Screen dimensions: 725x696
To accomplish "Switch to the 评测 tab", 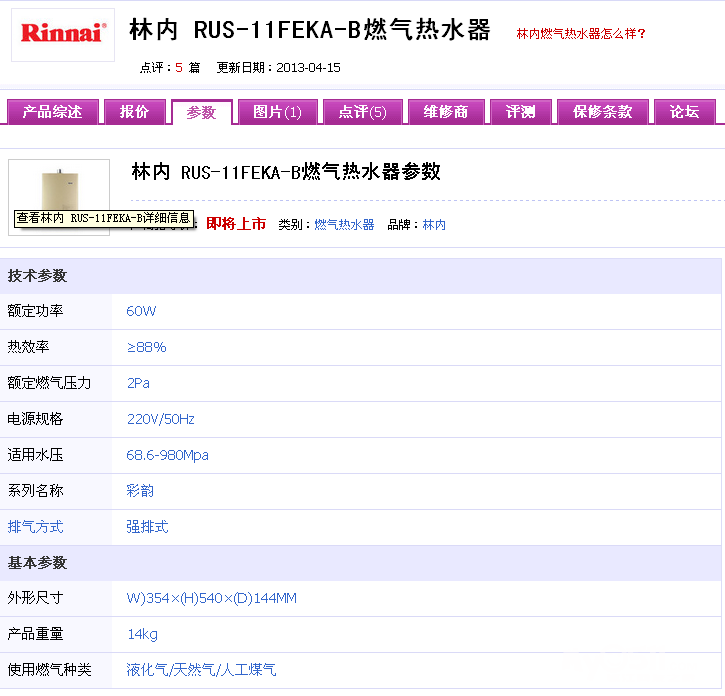I will coord(520,112).
